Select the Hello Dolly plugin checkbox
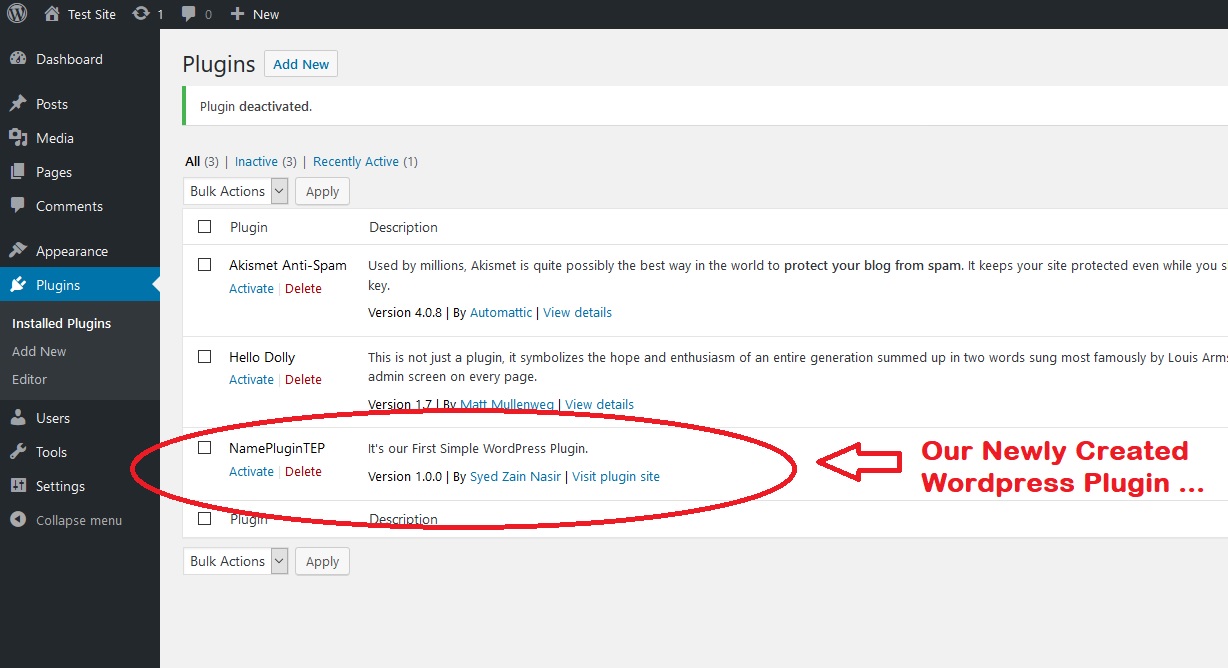Image resolution: width=1228 pixels, height=668 pixels. [x=204, y=356]
